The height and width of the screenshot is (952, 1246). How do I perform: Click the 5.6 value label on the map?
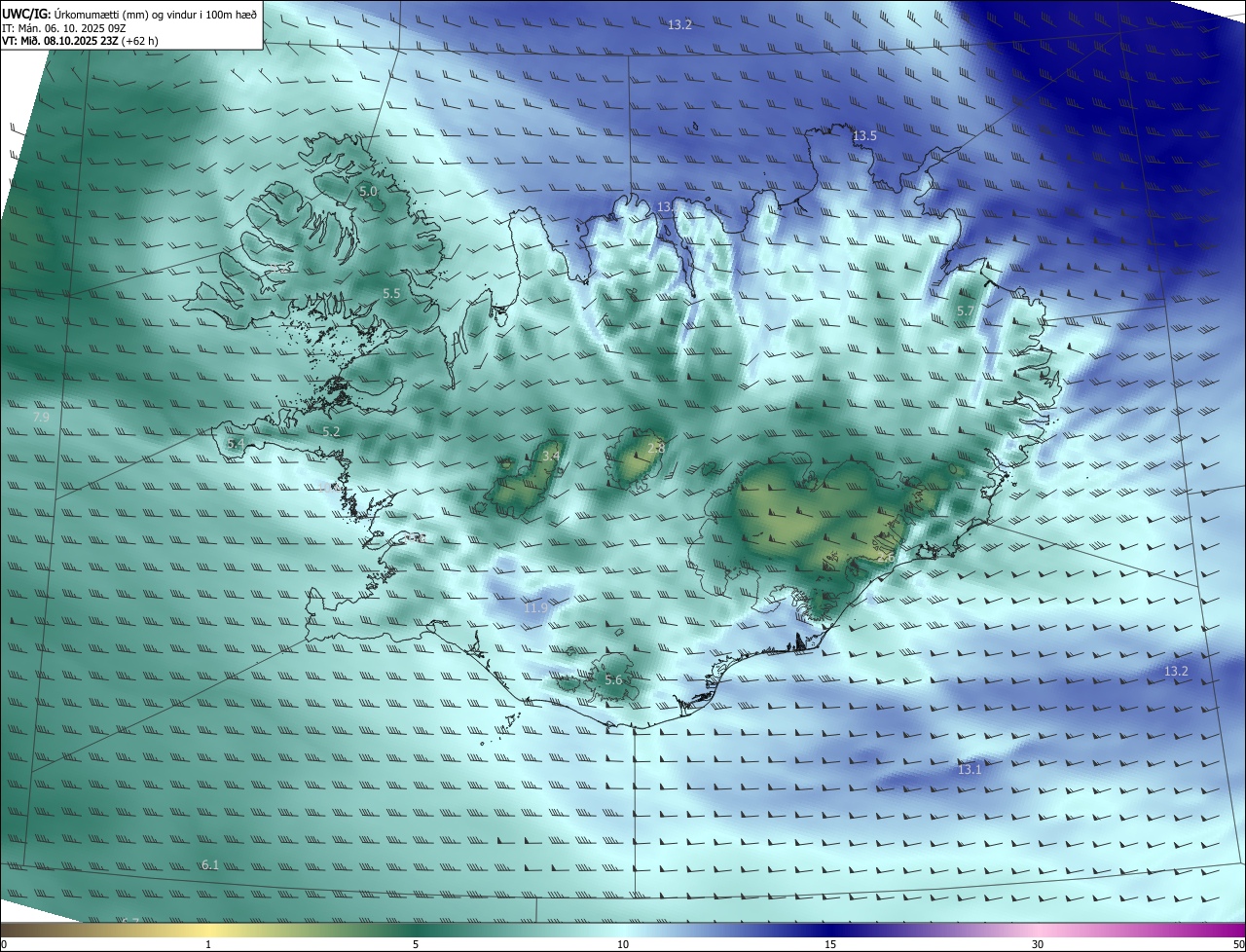coord(613,680)
